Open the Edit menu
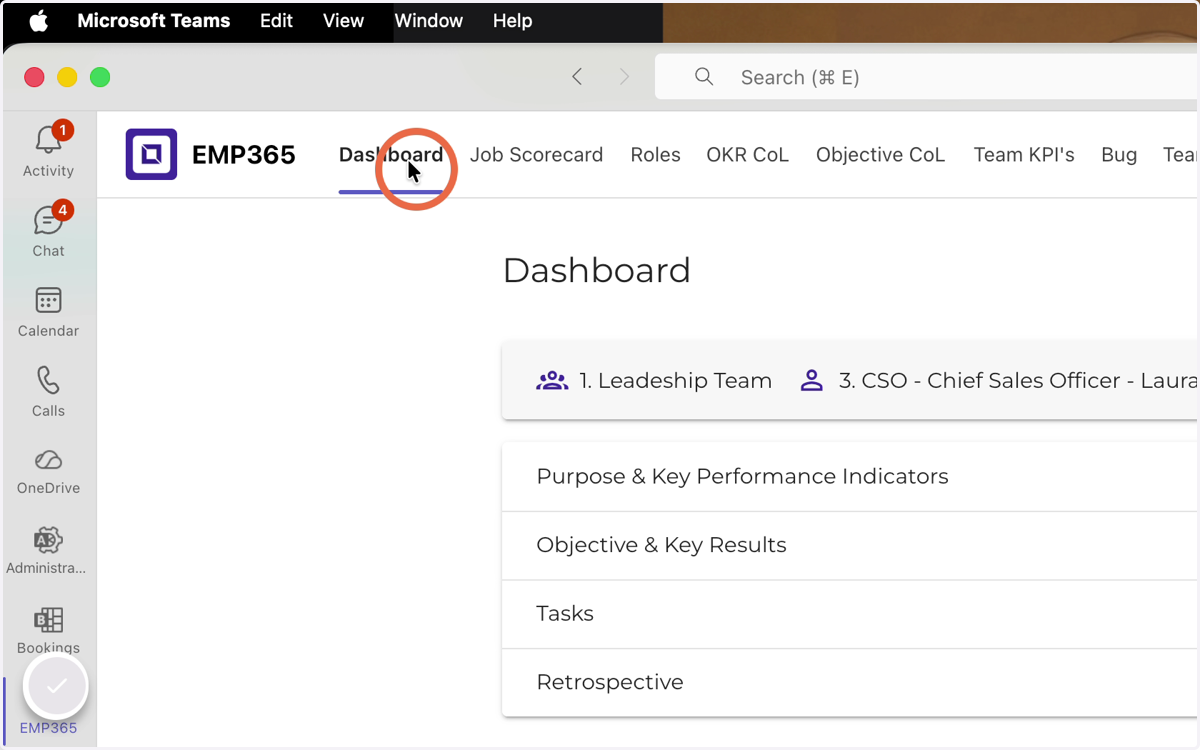The width and height of the screenshot is (1200, 750). (x=276, y=21)
